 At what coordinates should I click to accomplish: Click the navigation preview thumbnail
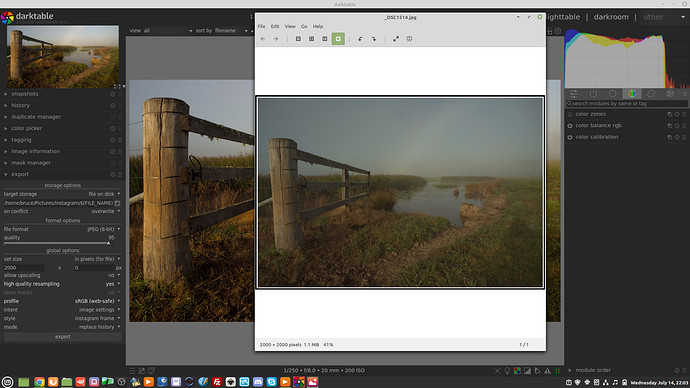63,57
